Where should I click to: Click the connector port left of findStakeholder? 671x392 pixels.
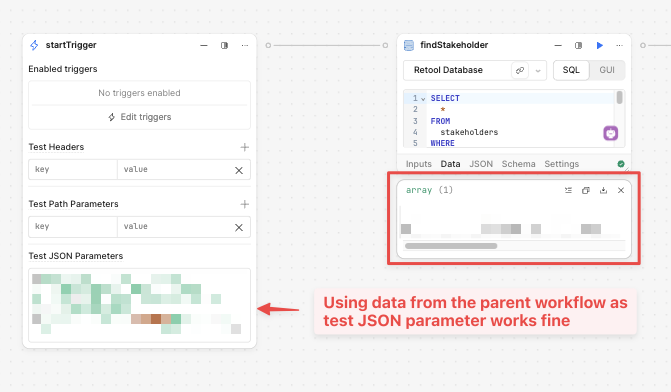pos(385,45)
